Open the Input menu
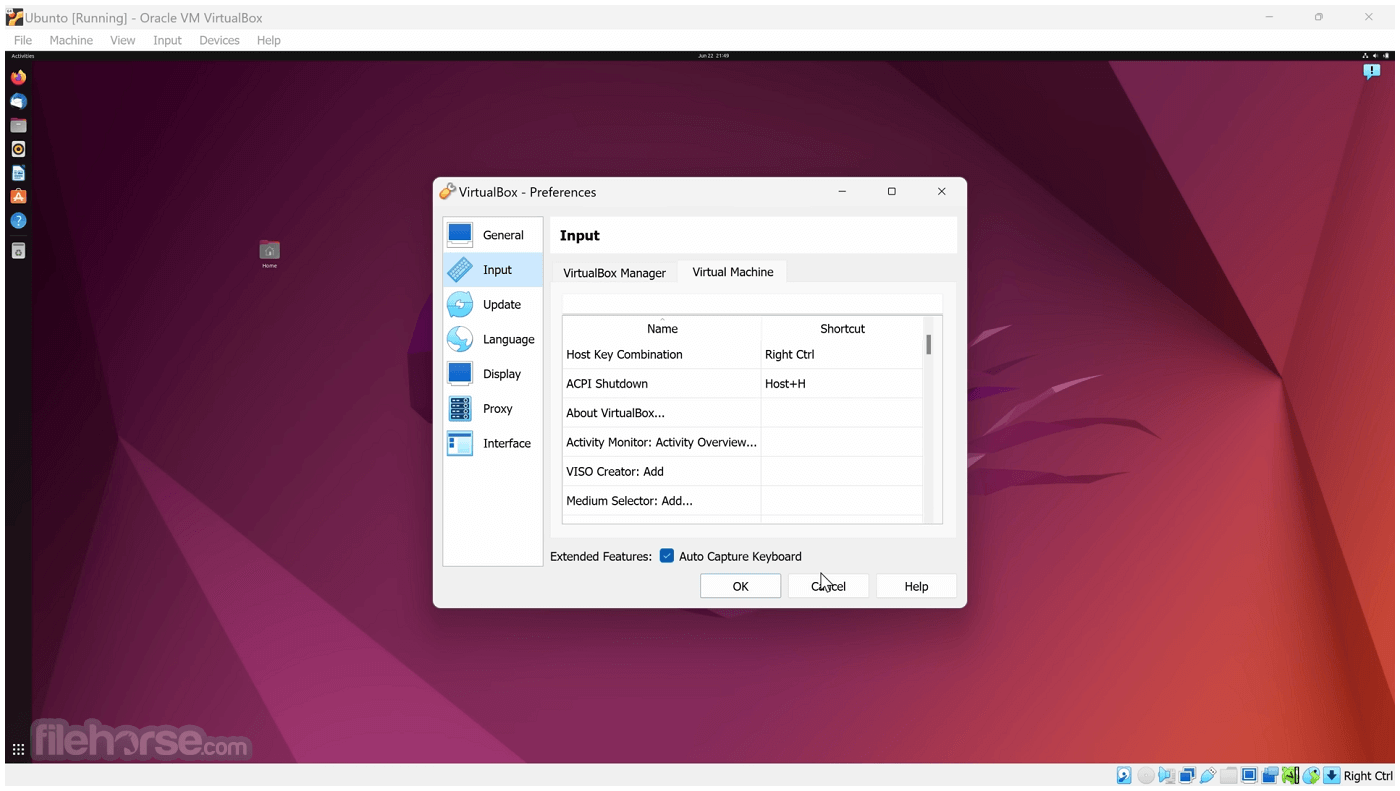 pos(167,40)
